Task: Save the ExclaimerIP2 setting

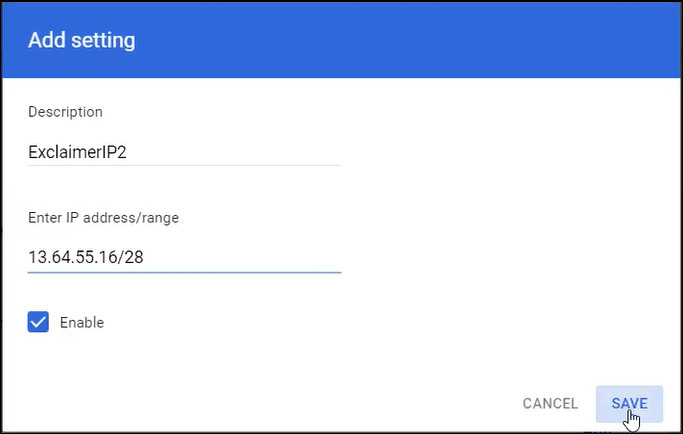Action: pos(629,403)
